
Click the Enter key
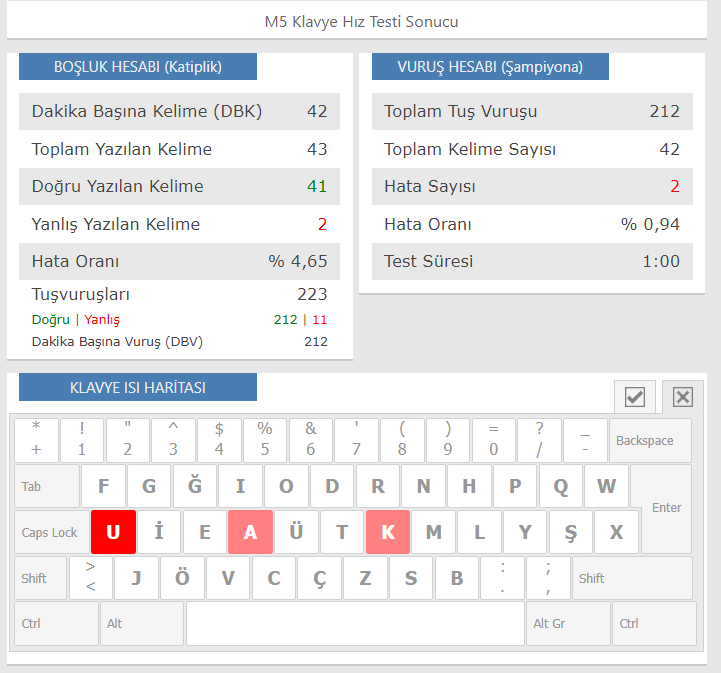coord(666,508)
